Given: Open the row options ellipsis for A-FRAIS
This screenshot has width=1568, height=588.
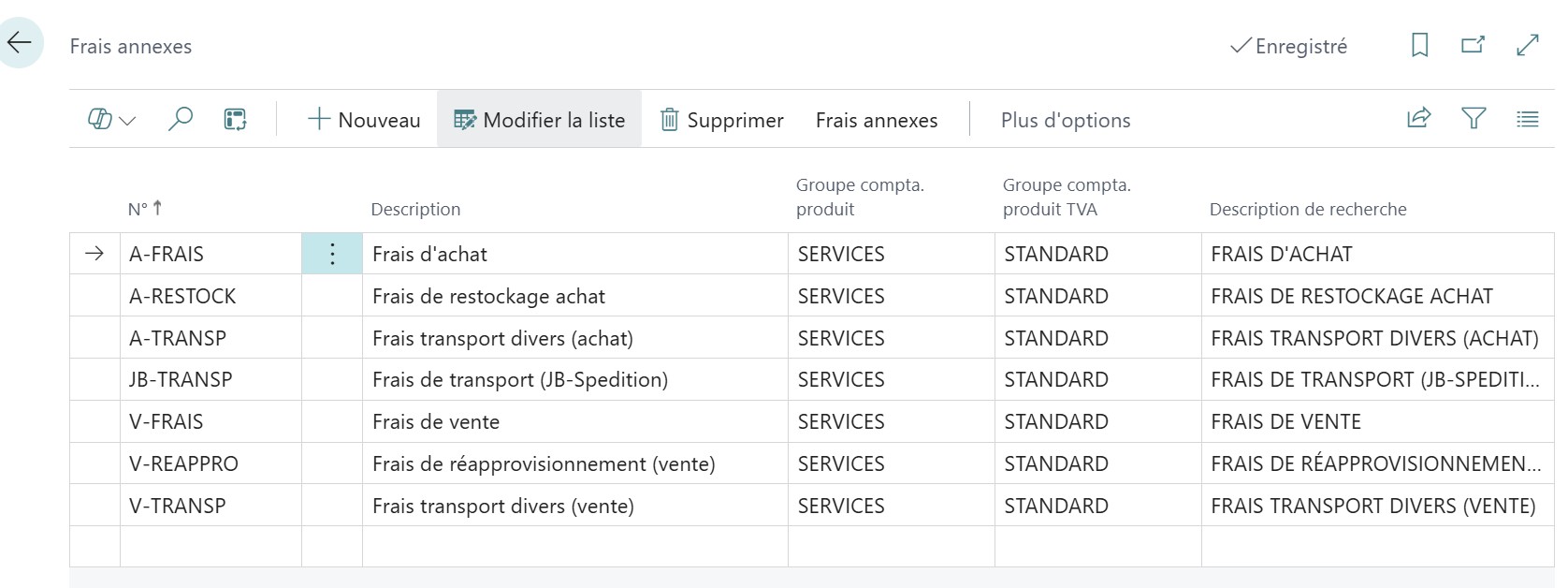Looking at the screenshot, I should coord(331,253).
